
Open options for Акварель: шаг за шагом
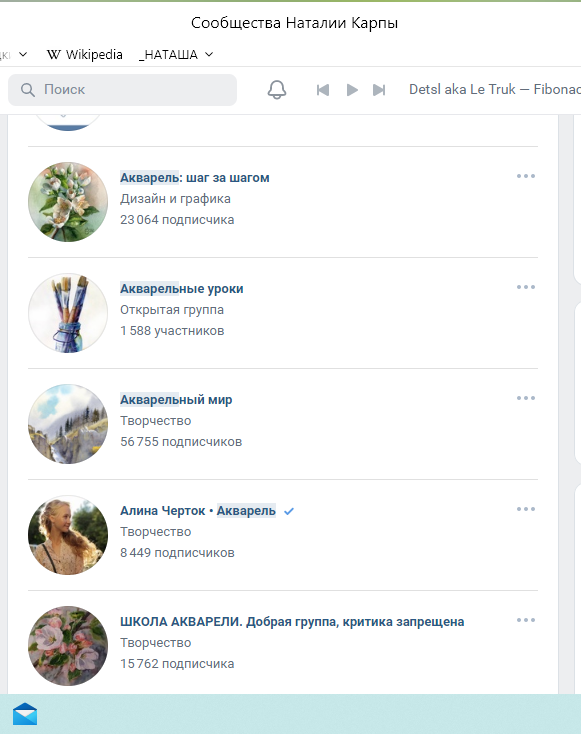click(x=526, y=176)
